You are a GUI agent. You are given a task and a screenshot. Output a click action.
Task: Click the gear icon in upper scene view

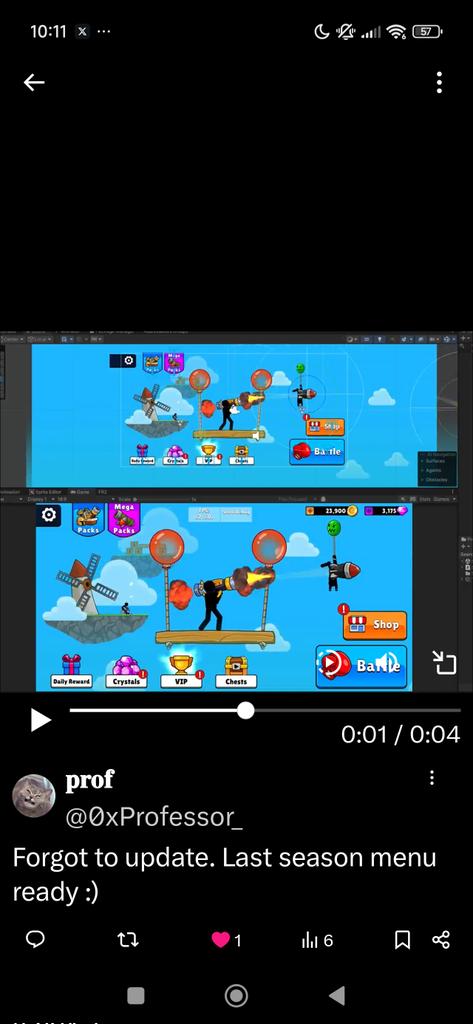tap(129, 360)
